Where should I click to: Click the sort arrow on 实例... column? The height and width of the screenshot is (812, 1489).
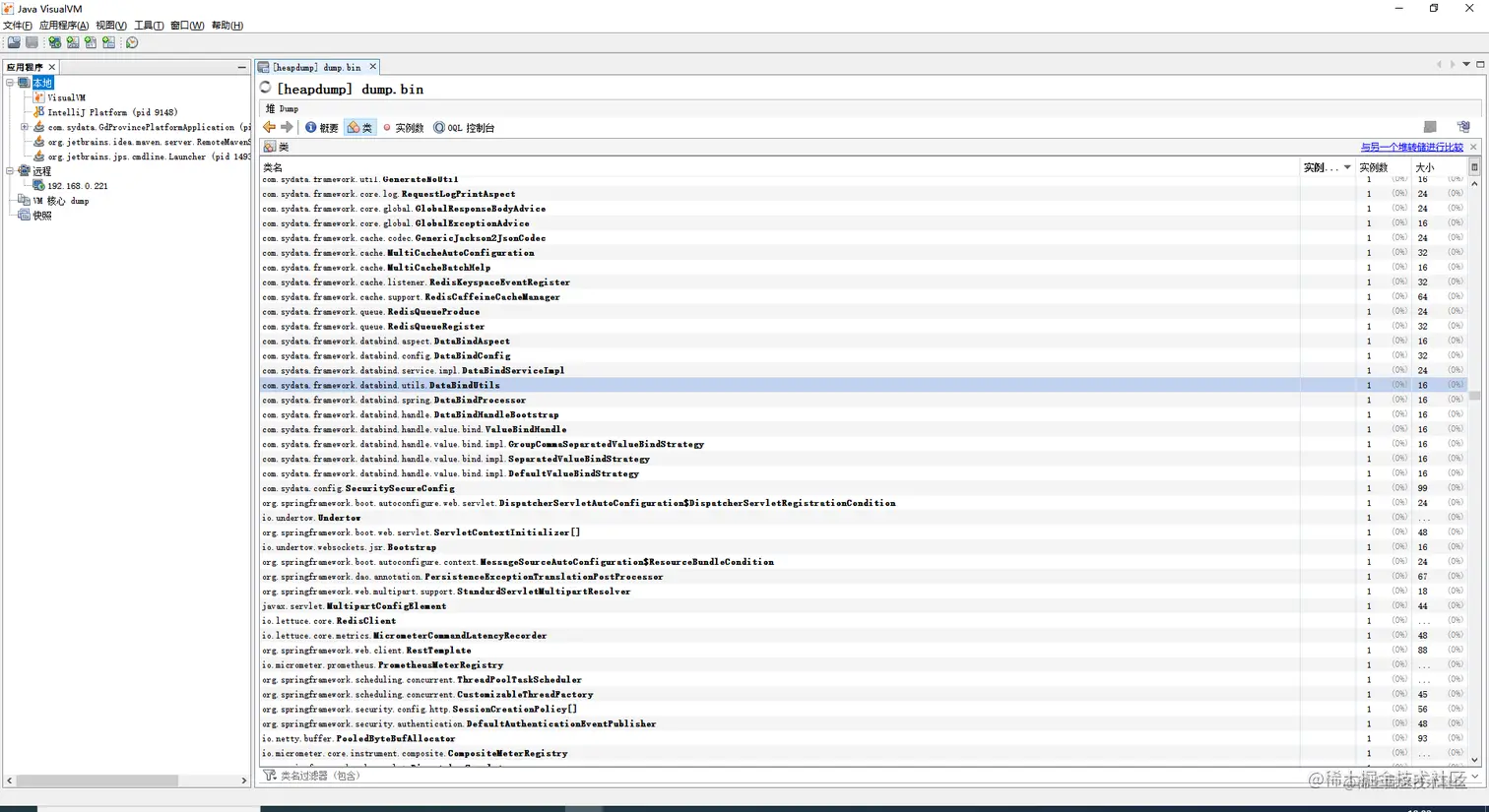pos(1347,167)
